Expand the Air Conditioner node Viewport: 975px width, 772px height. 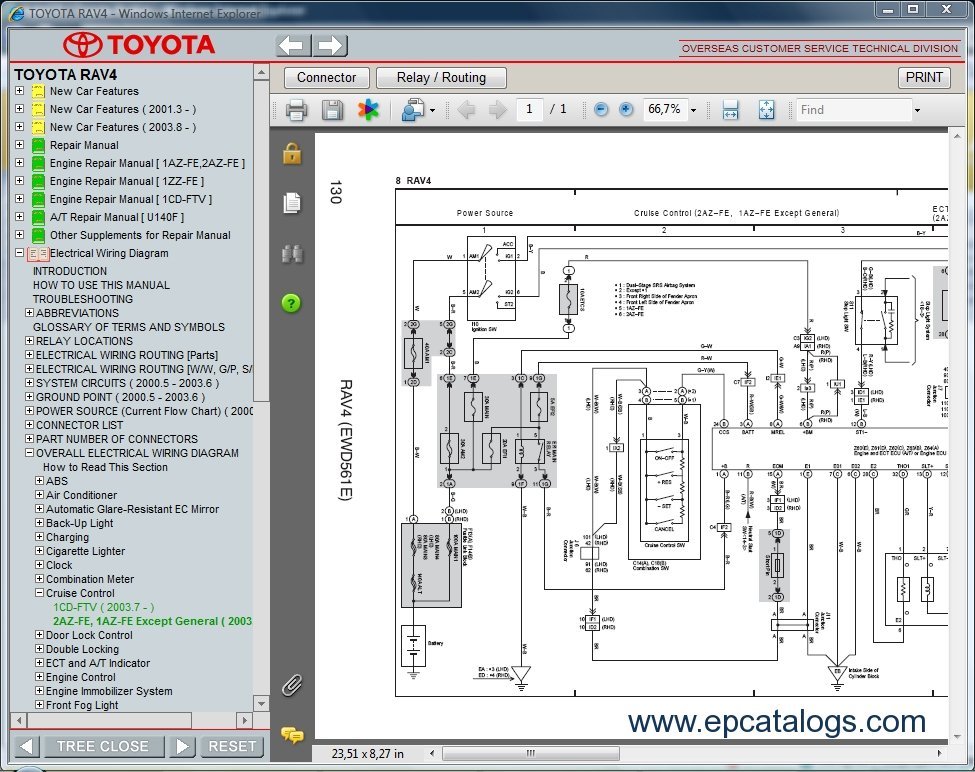click(x=39, y=495)
